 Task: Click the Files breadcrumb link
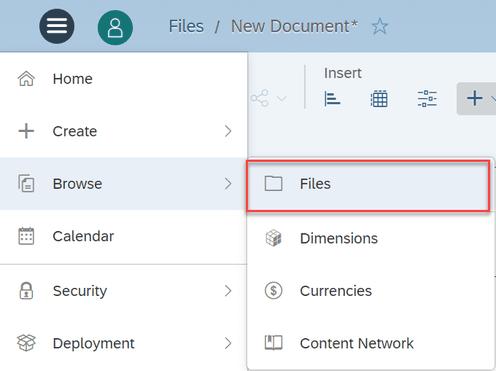186,26
